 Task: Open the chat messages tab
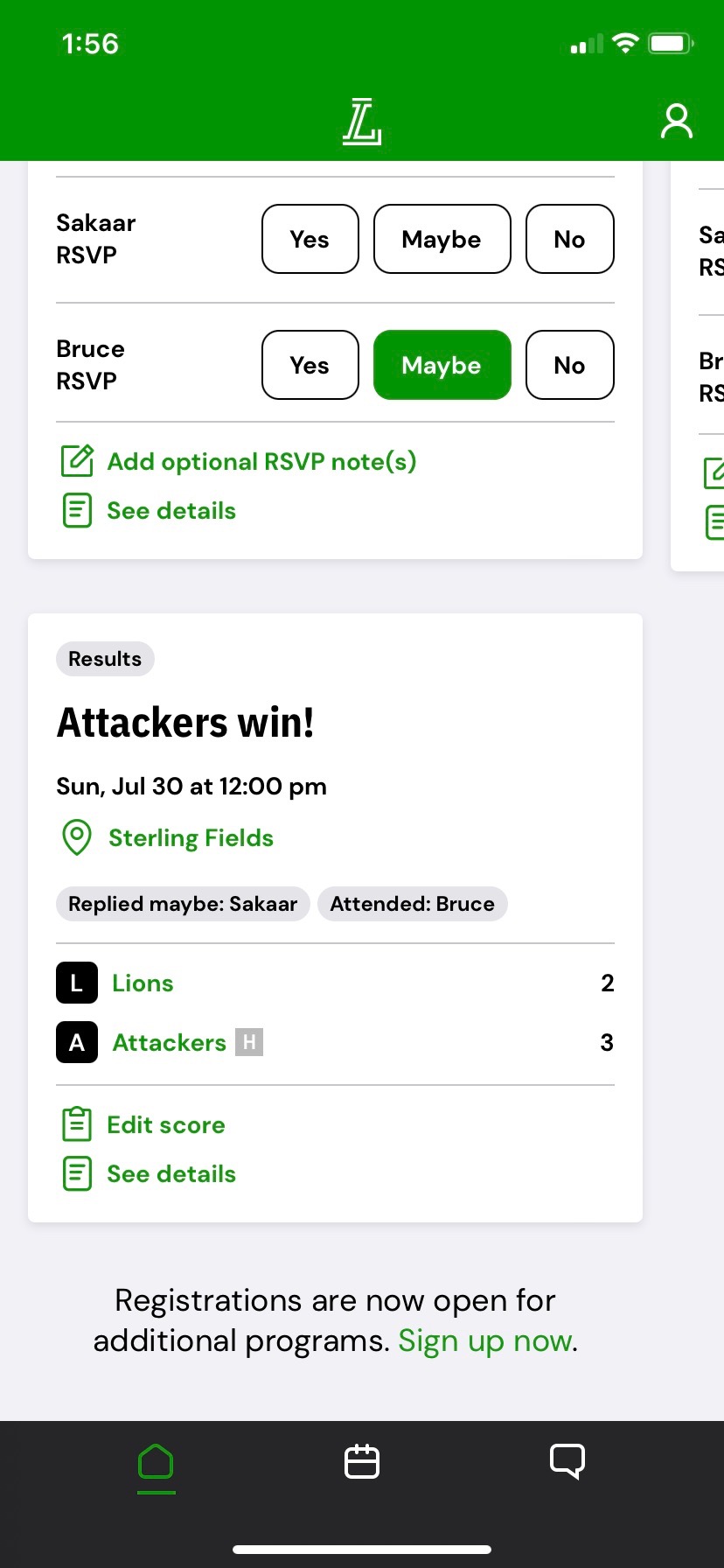click(x=567, y=1462)
